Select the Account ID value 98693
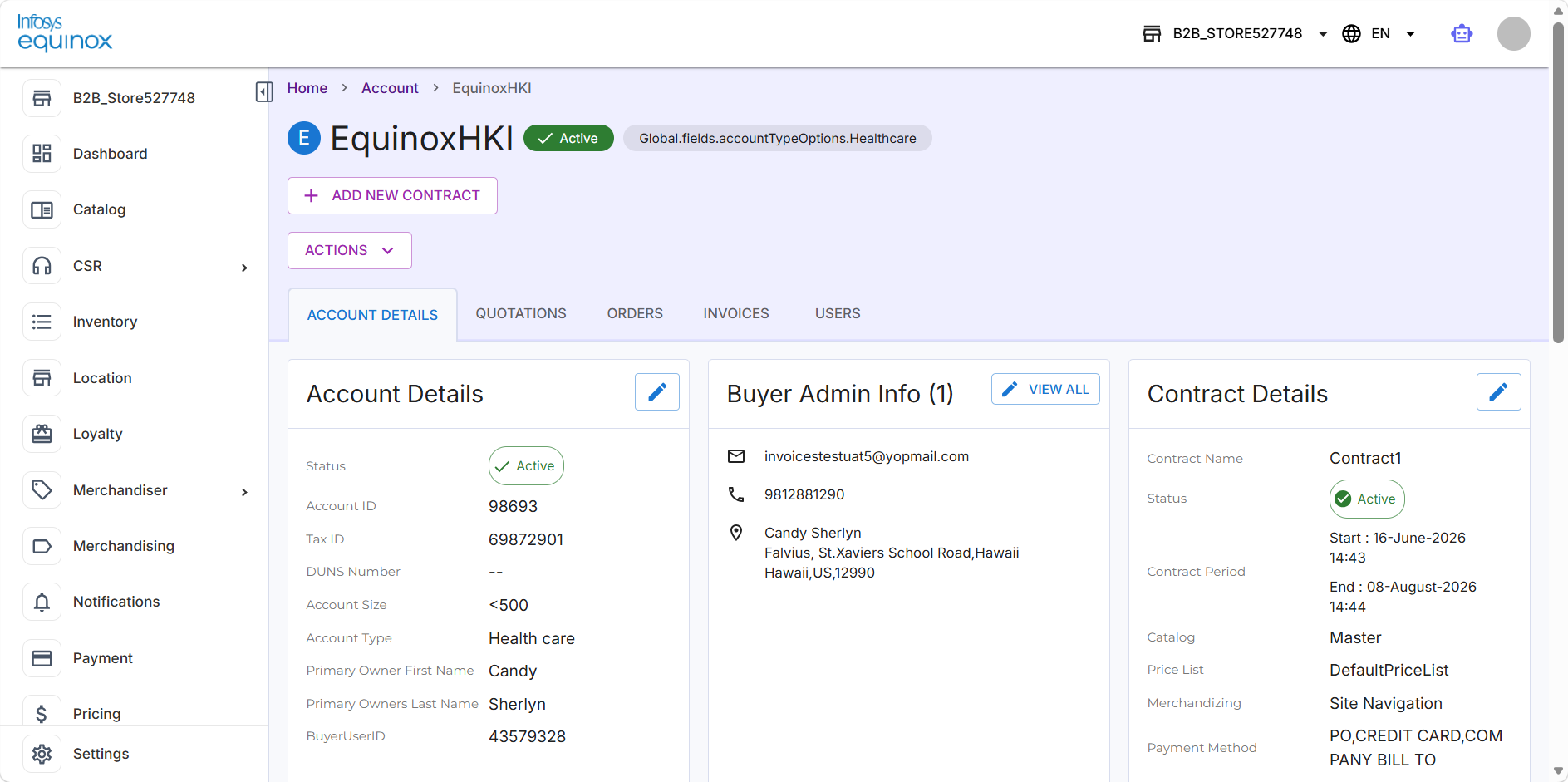This screenshot has width=1568, height=782. click(x=514, y=506)
